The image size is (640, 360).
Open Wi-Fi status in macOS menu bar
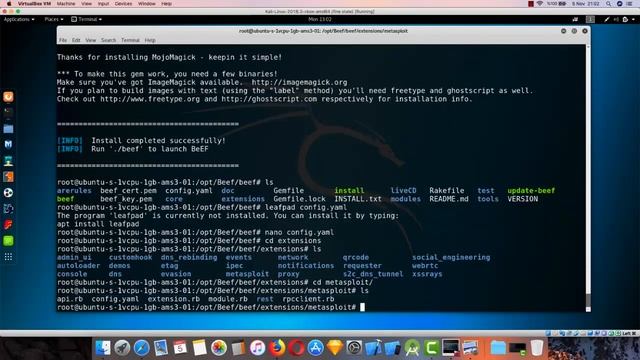(x=540, y=4)
